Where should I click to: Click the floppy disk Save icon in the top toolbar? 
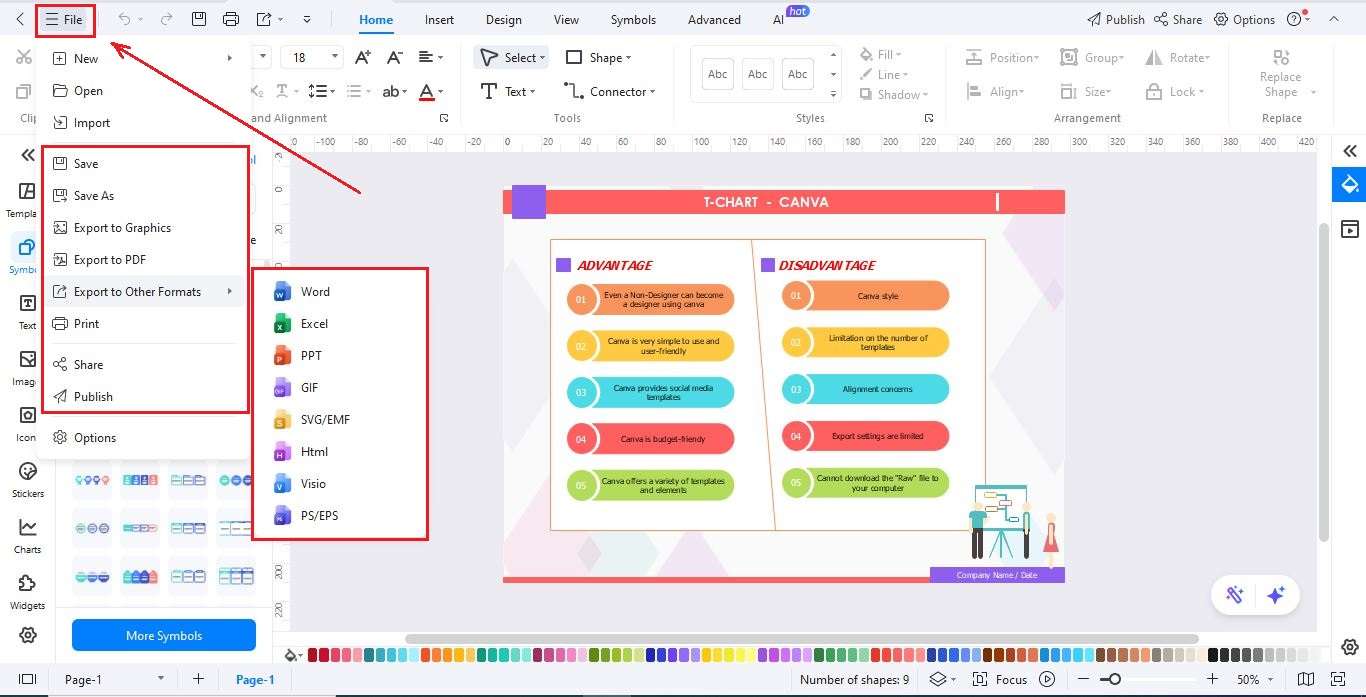[199, 19]
